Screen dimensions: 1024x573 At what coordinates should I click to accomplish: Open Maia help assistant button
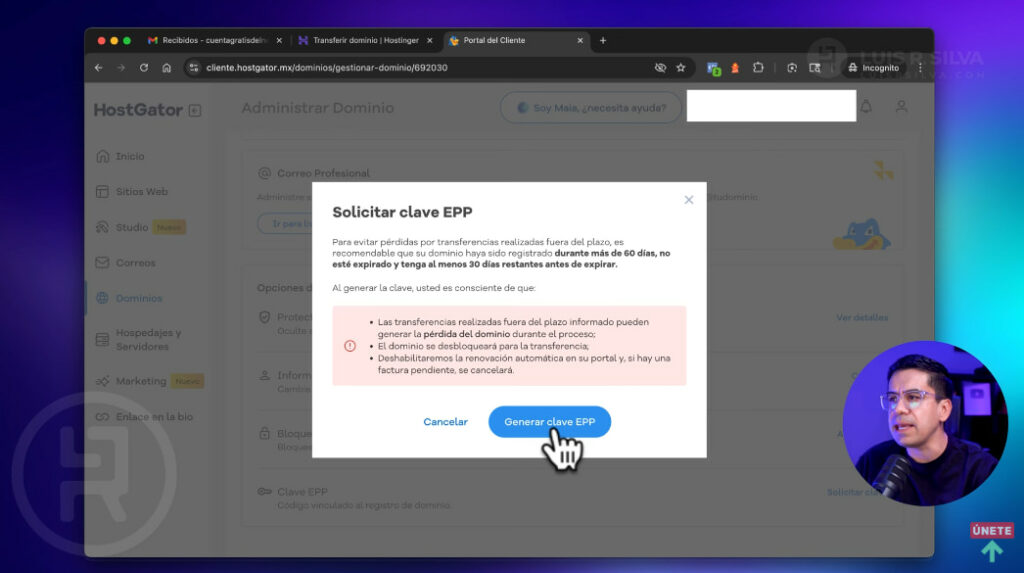coord(590,108)
